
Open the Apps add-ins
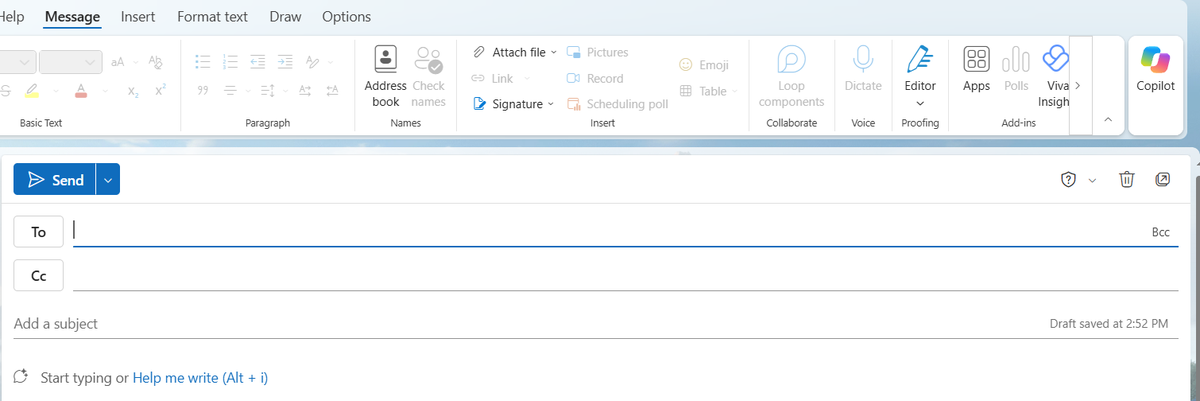(x=977, y=70)
